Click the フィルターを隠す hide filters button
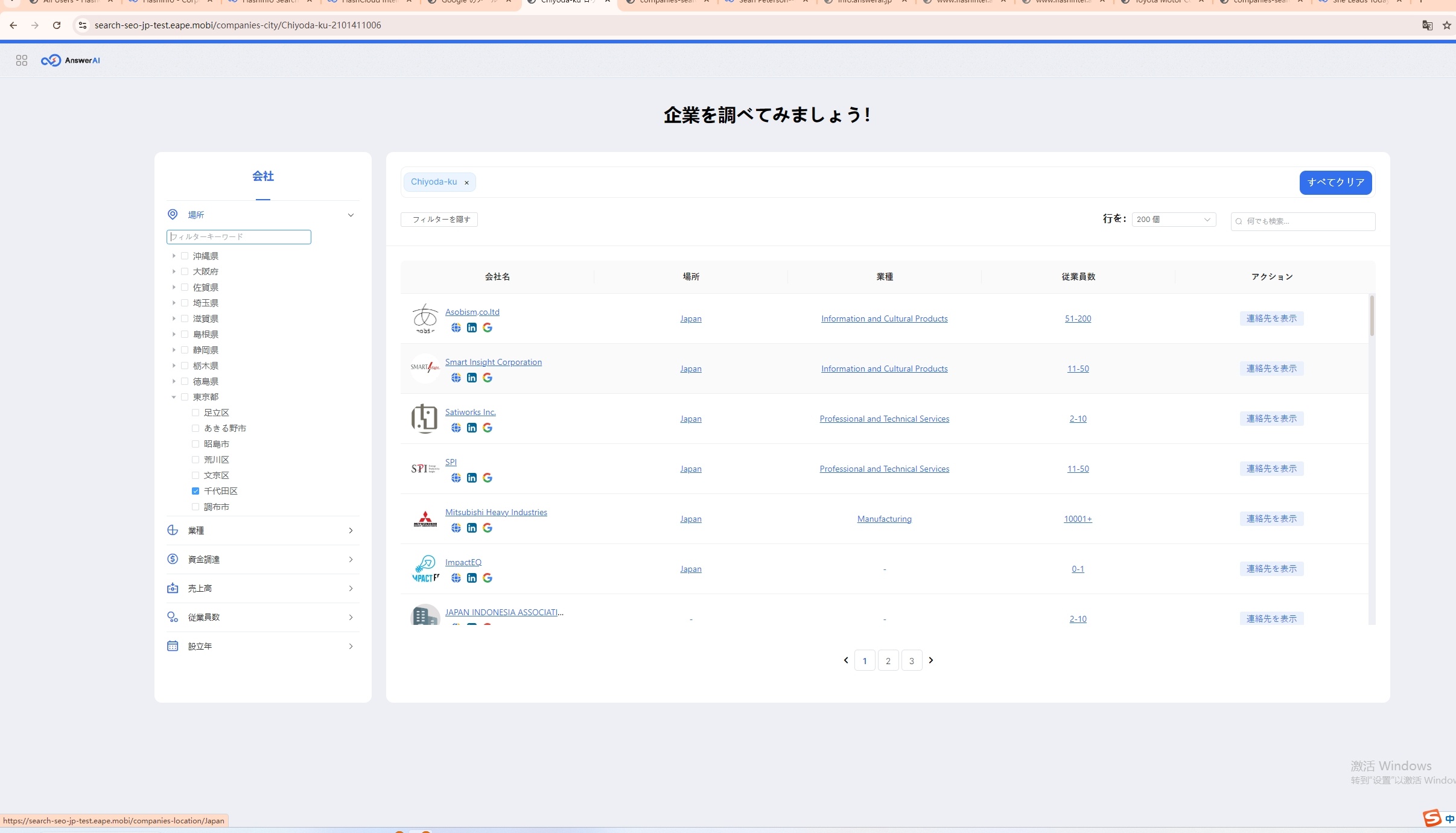The image size is (1456, 833). [x=439, y=220]
